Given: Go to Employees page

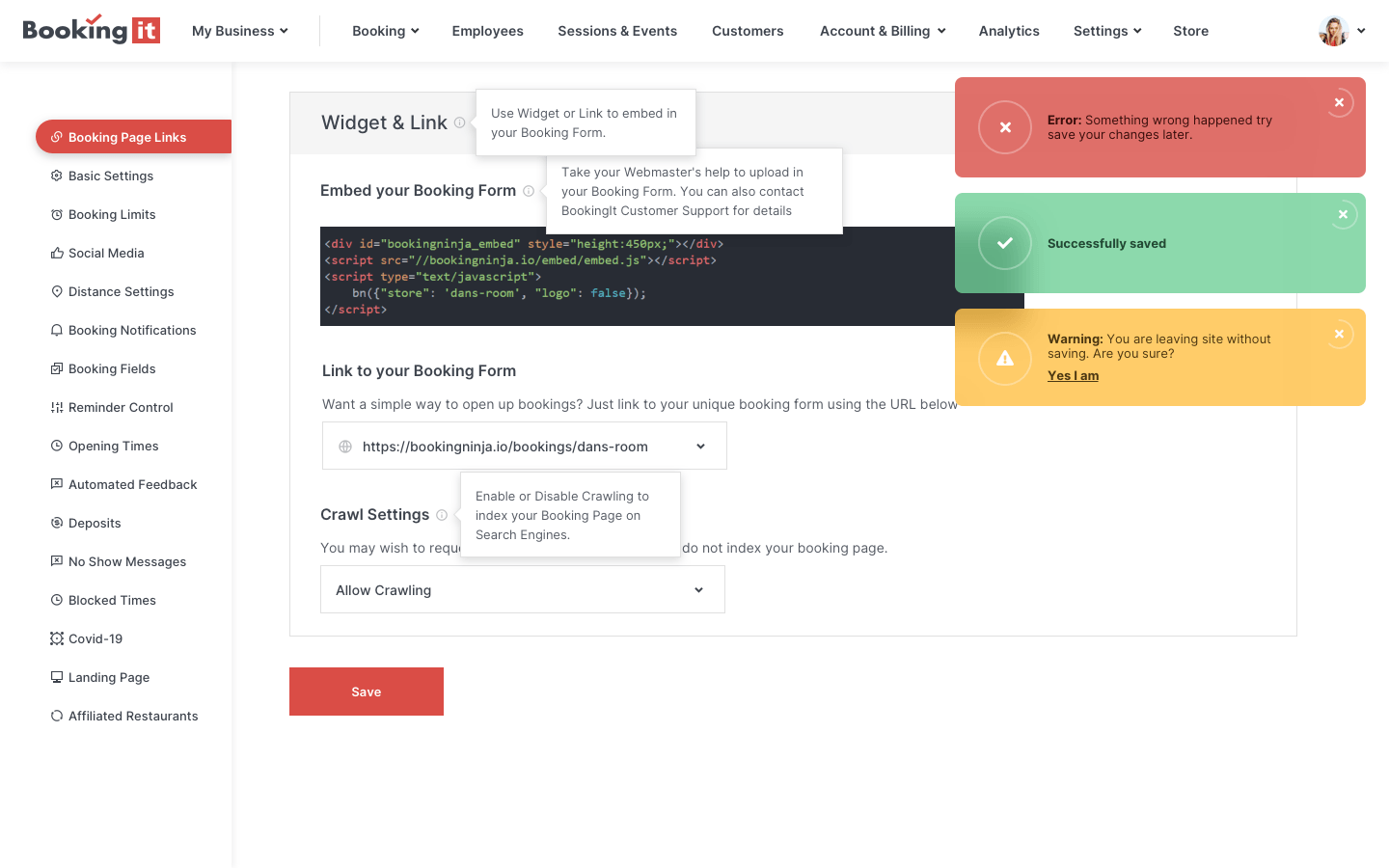Looking at the screenshot, I should pyautogui.click(x=488, y=31).
